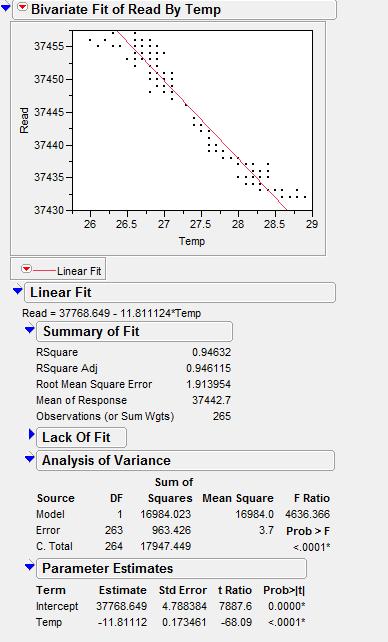This screenshot has width=388, height=642.
Task: Click the Mean Square column header
Action: (238, 498)
